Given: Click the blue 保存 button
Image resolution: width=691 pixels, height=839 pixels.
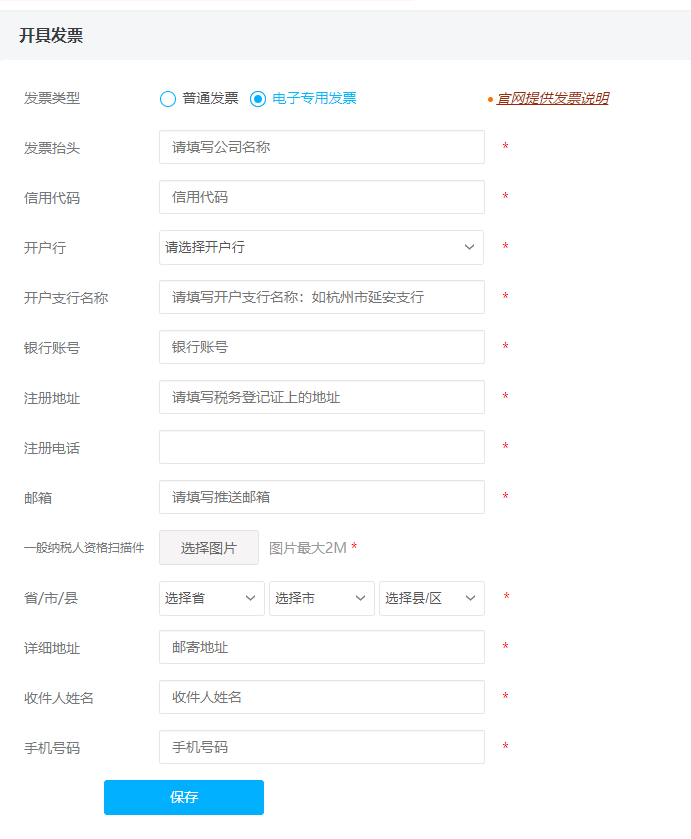Looking at the screenshot, I should (184, 797).
